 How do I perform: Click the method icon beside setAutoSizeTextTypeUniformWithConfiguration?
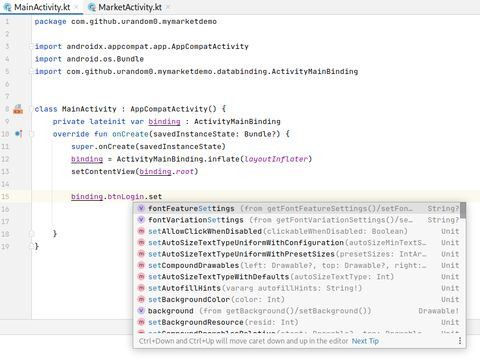(x=141, y=242)
